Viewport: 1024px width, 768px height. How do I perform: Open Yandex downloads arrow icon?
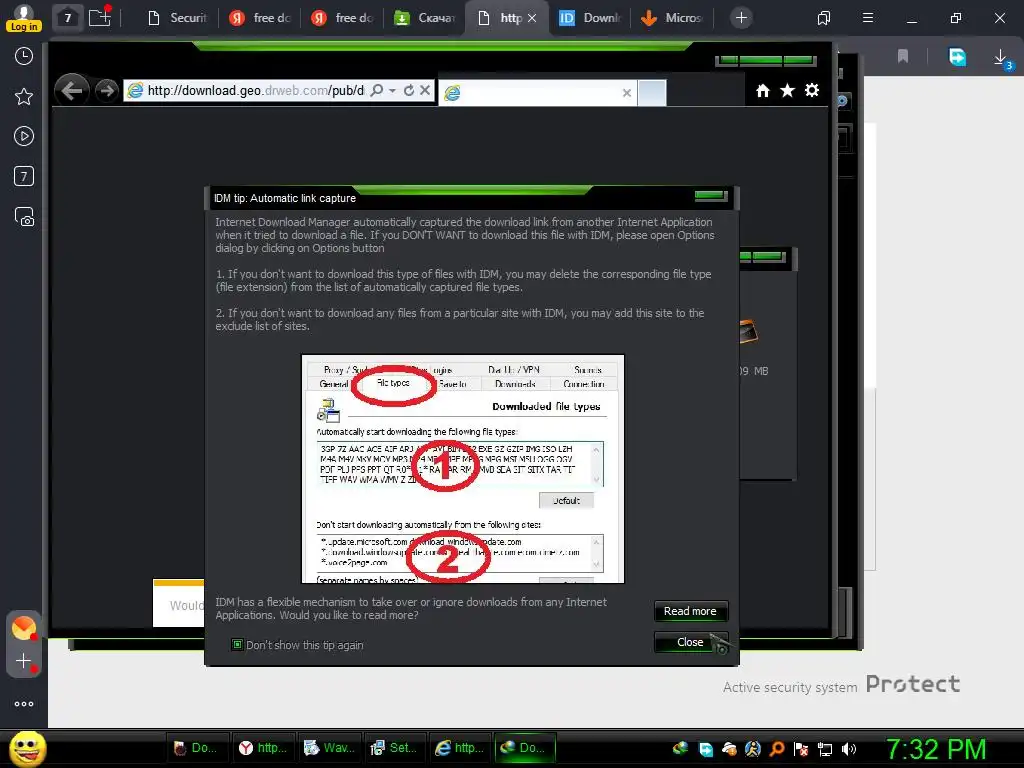coord(1000,57)
